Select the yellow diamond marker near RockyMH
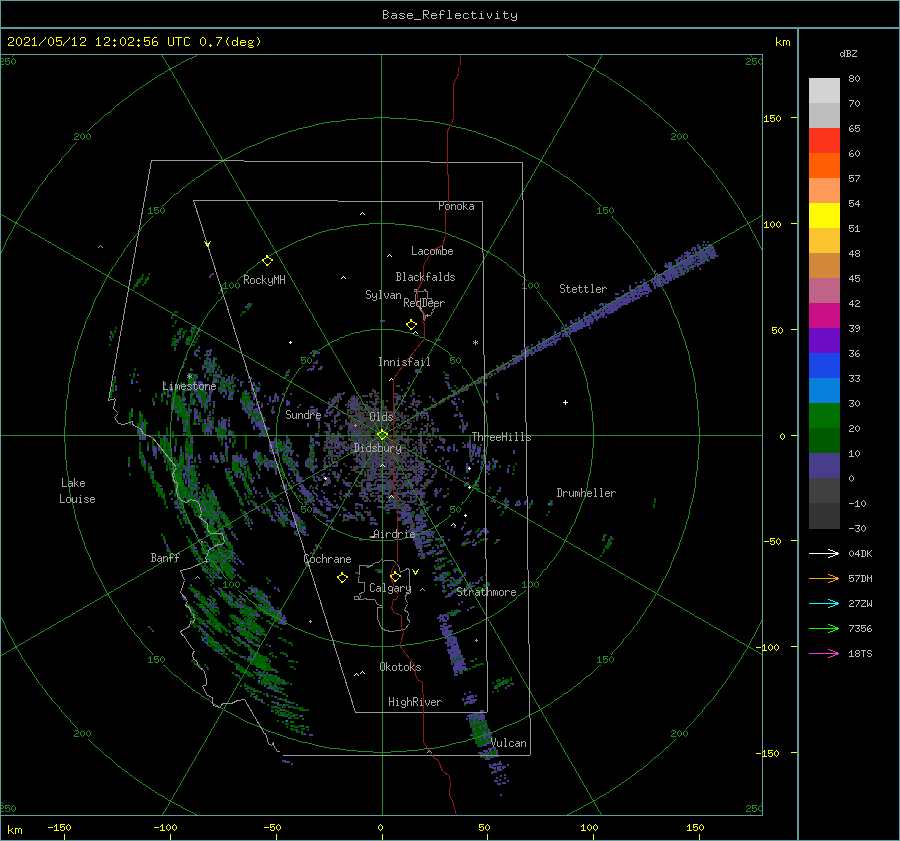The image size is (900, 841). click(267, 261)
